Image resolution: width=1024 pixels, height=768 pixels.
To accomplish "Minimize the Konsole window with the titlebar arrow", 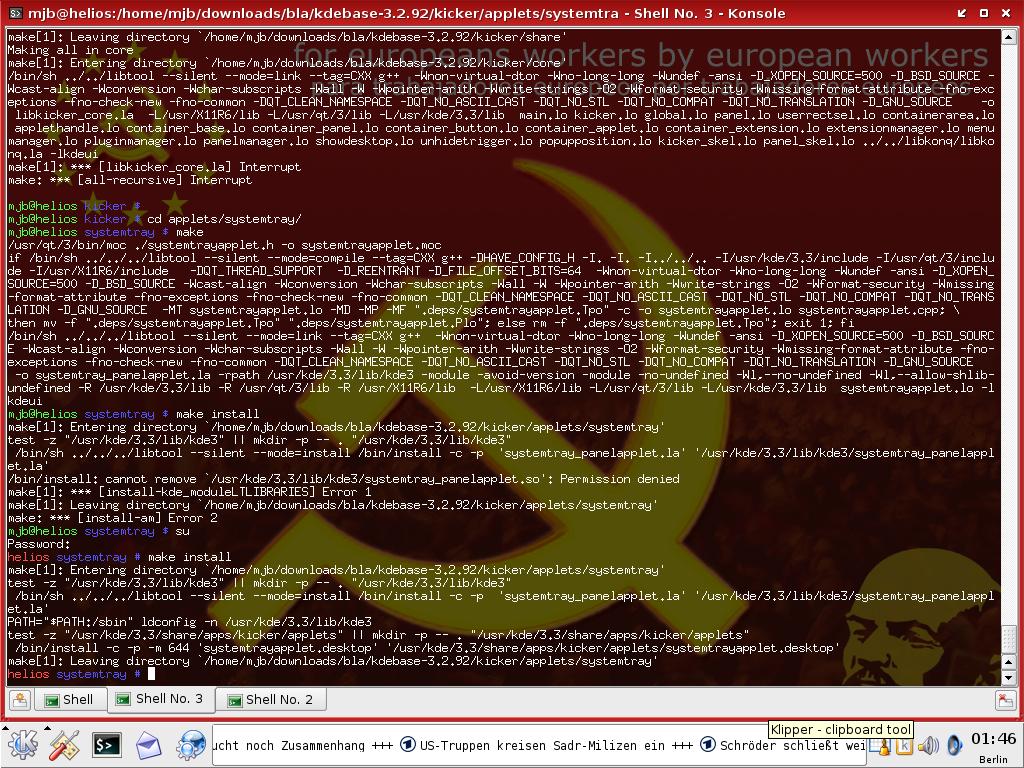I will pos(962,13).
